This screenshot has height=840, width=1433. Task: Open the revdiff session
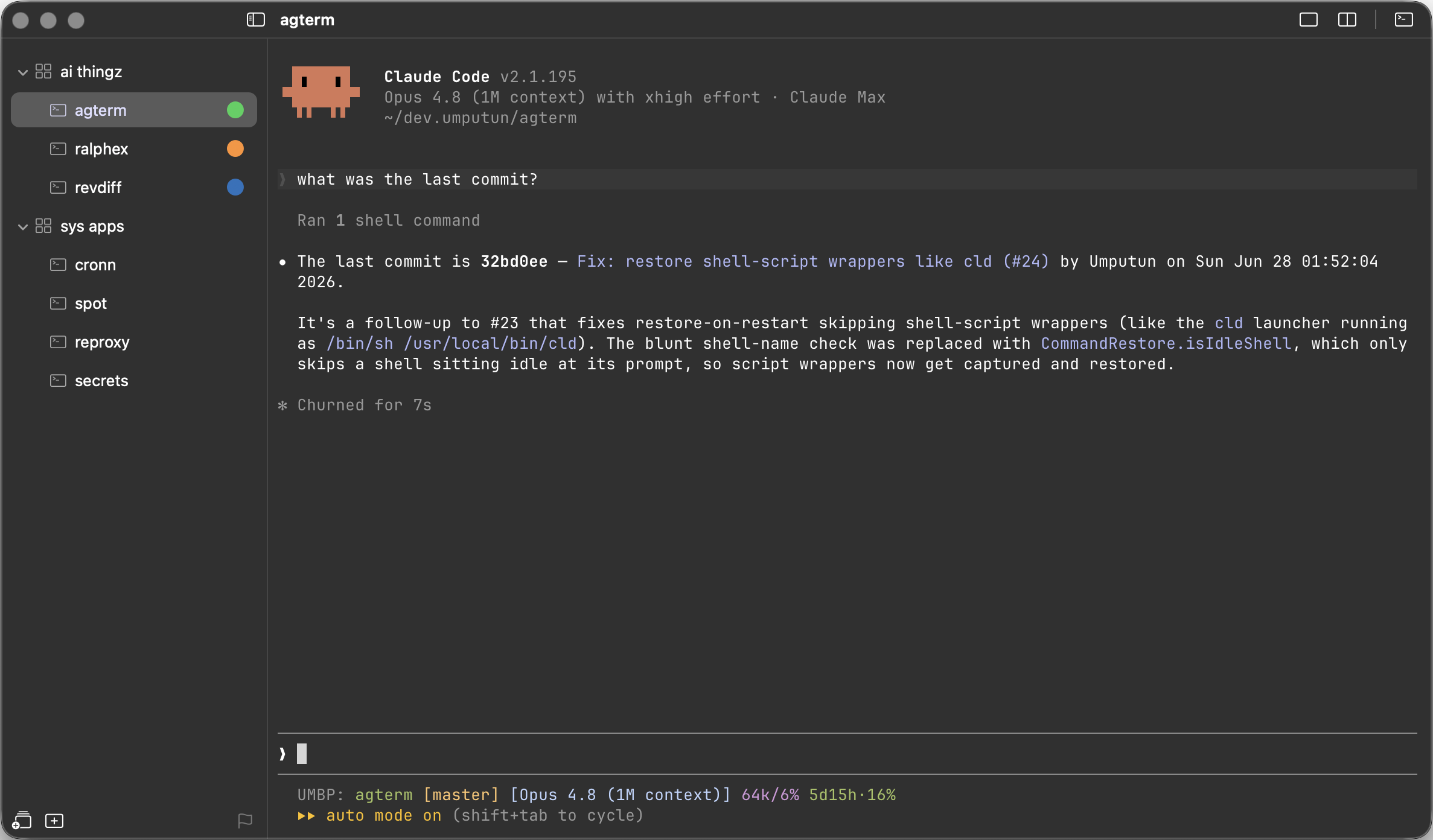coord(134,188)
